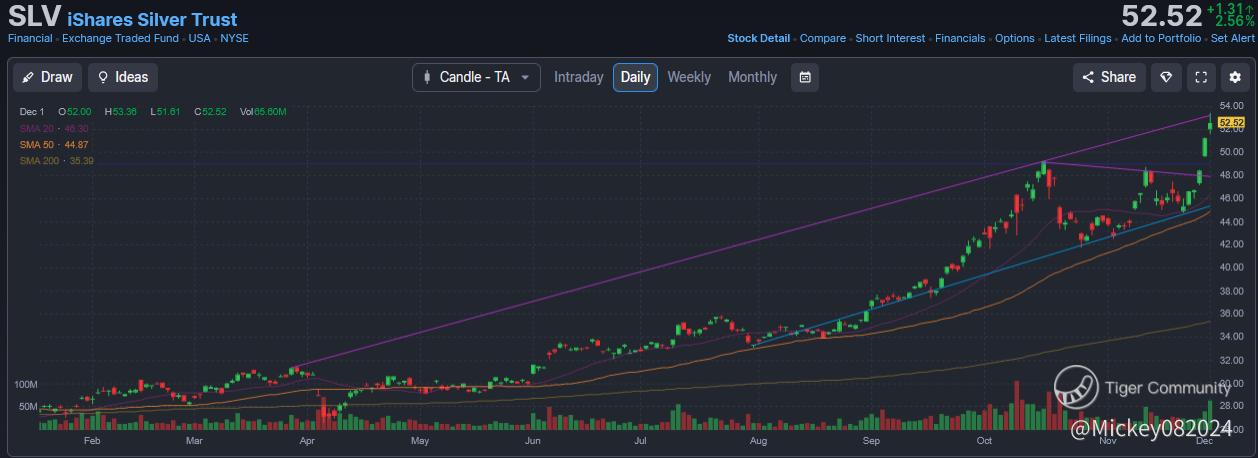Click the Dec 1 date readout

click(x=32, y=113)
